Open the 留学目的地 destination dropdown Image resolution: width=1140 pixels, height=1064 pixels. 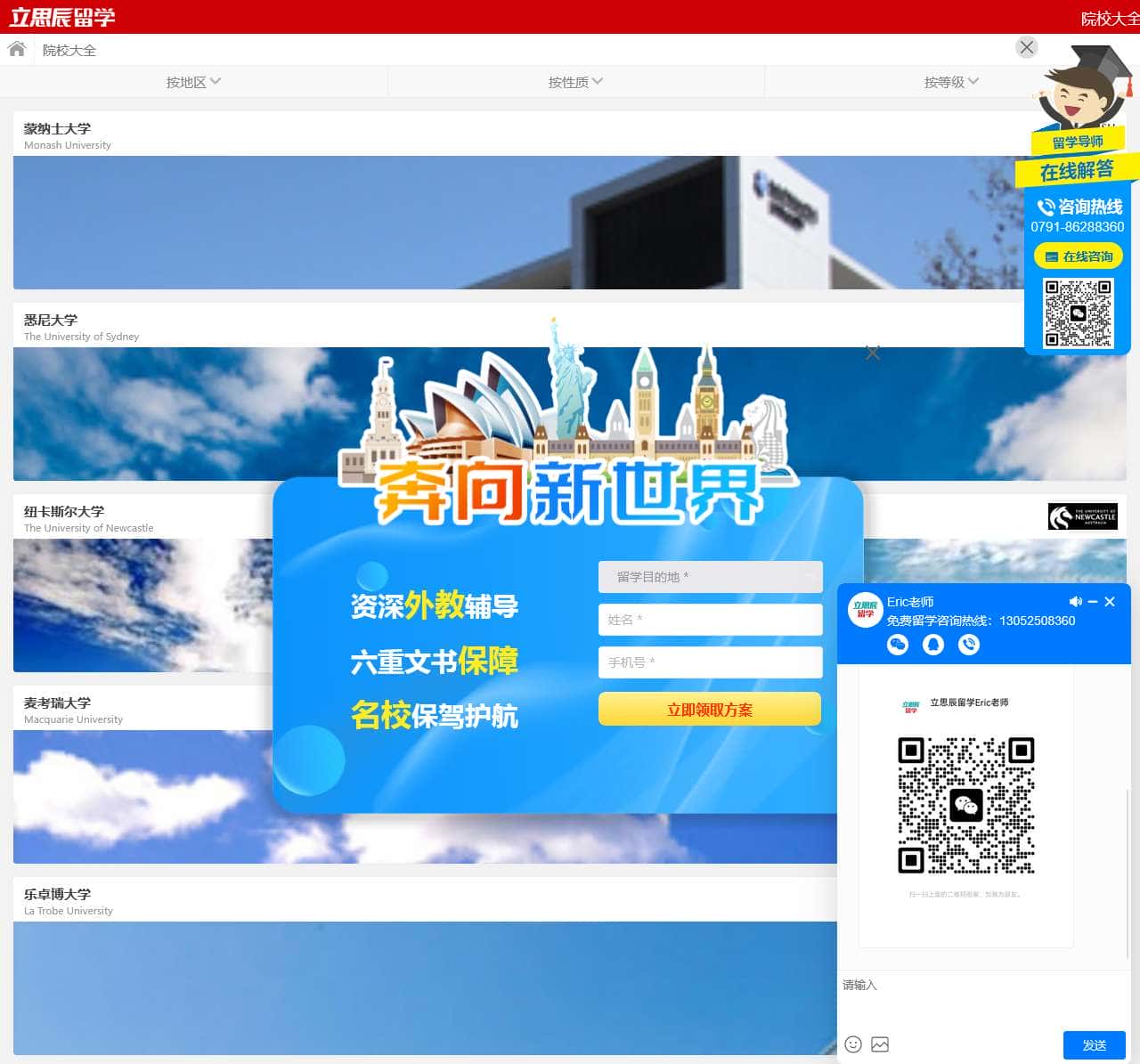coord(710,577)
